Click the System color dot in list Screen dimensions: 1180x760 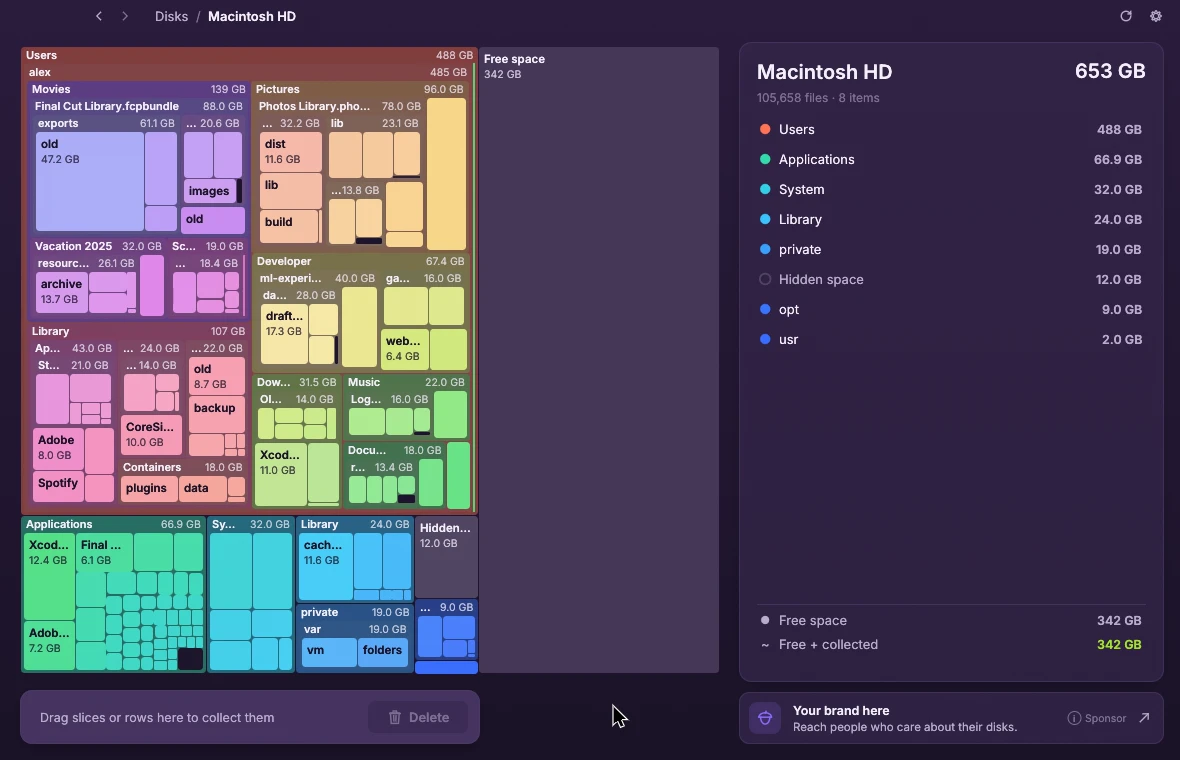765,190
